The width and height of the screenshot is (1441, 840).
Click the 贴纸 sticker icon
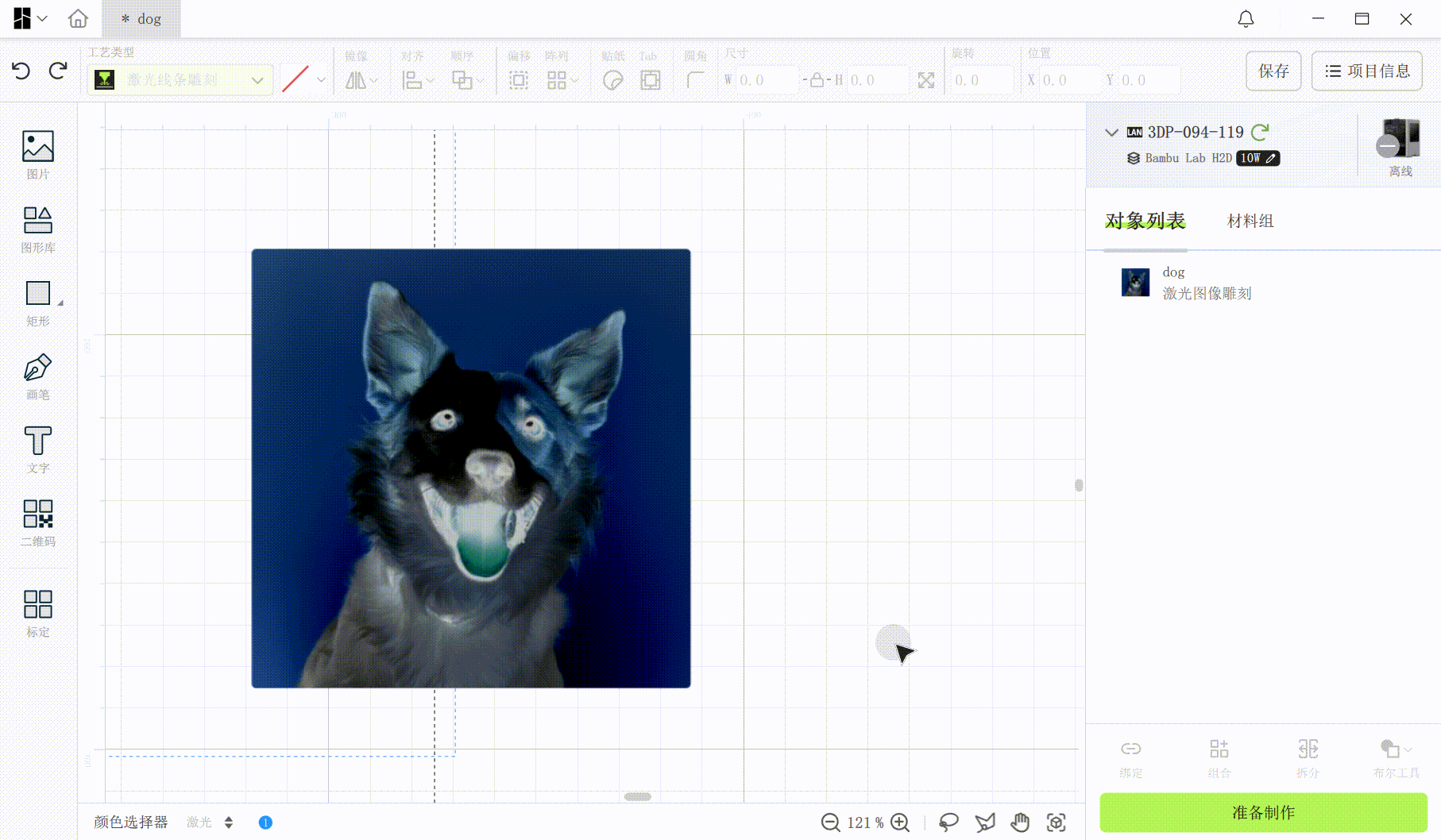[x=612, y=80]
